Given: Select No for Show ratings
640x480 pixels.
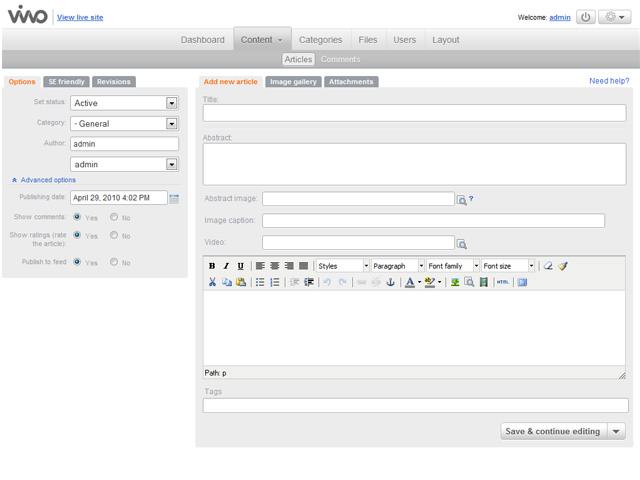Looking at the screenshot, I should pos(114,235).
